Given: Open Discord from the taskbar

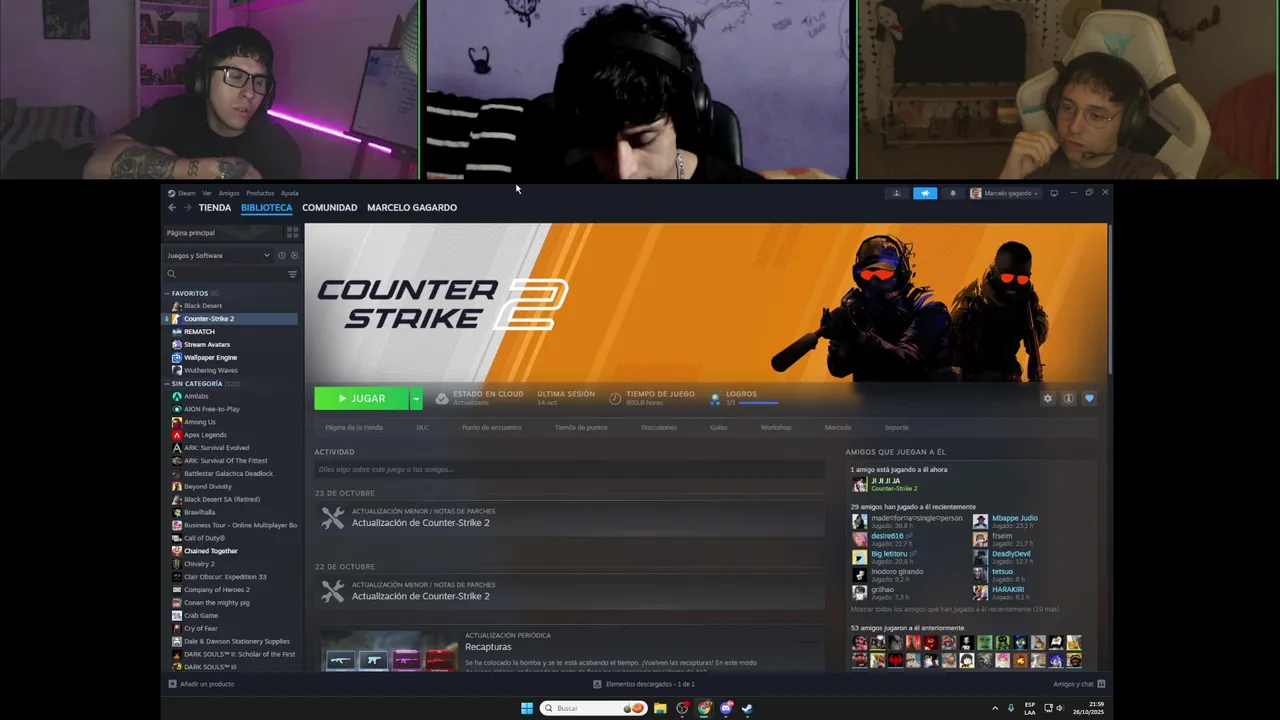Looking at the screenshot, I should pyautogui.click(x=726, y=708).
